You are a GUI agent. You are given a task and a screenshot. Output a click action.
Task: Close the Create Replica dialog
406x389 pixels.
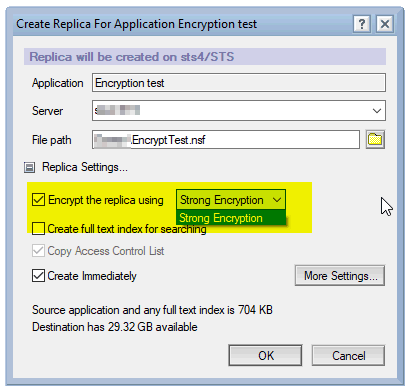point(385,24)
